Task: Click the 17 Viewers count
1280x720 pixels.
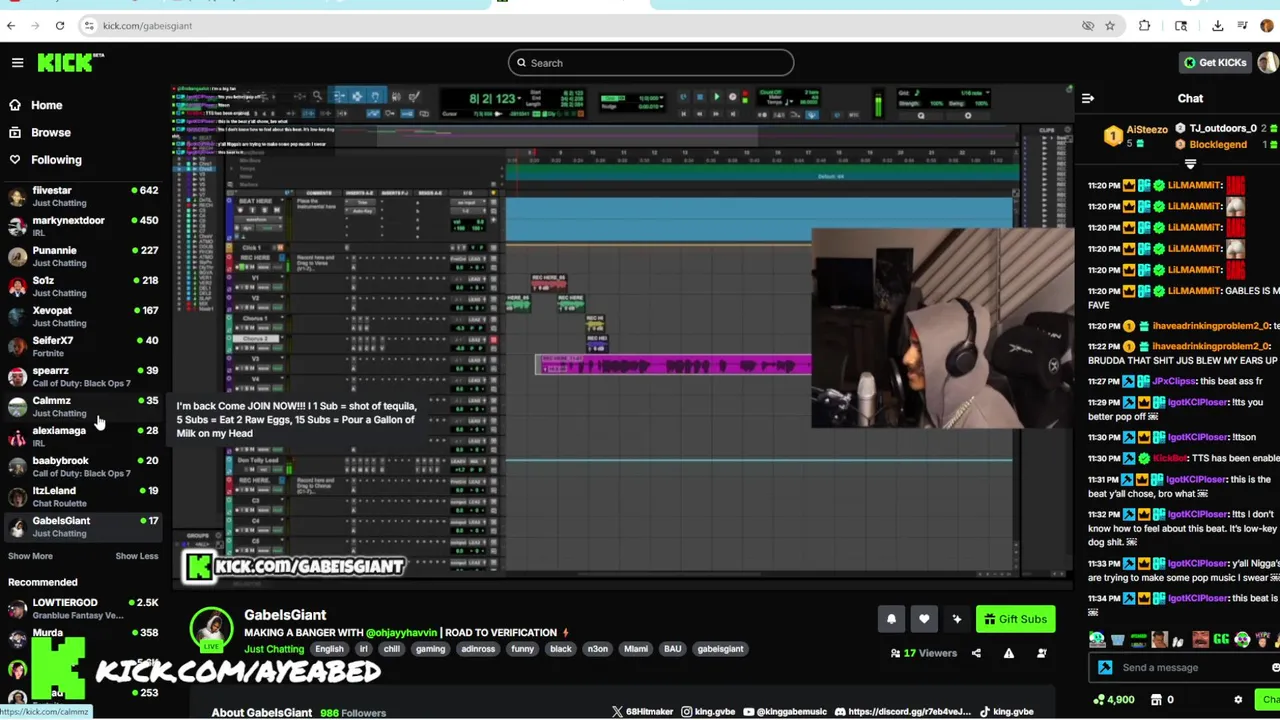Action: click(923, 653)
